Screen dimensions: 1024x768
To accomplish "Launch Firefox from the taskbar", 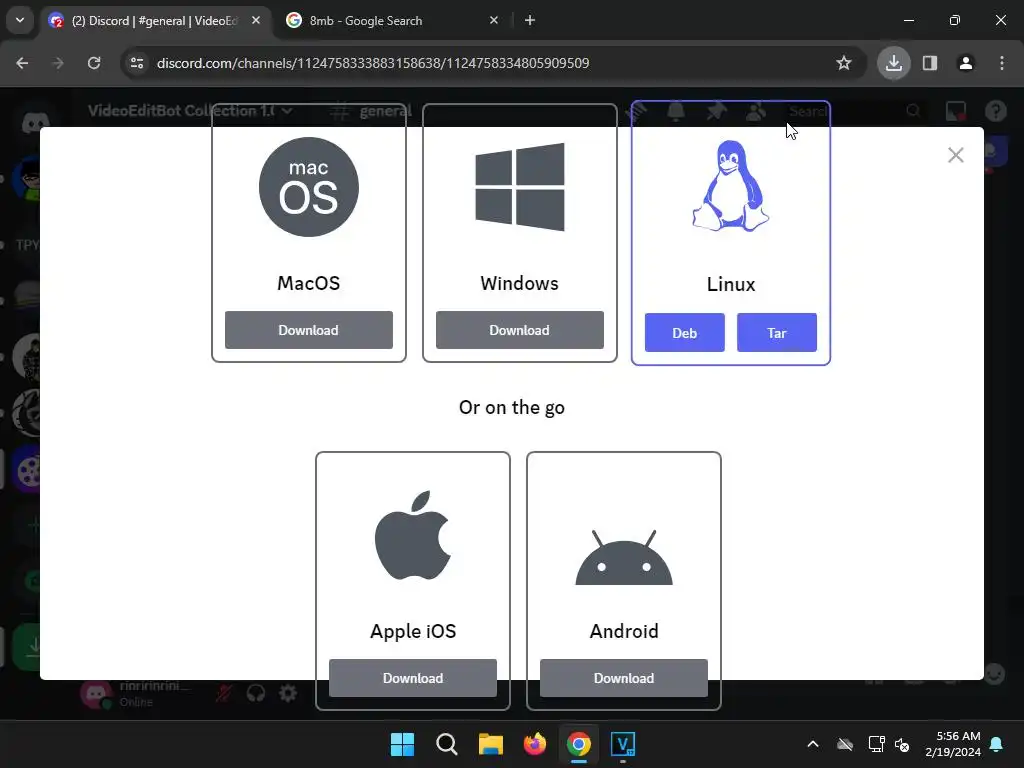I will pos(535,744).
